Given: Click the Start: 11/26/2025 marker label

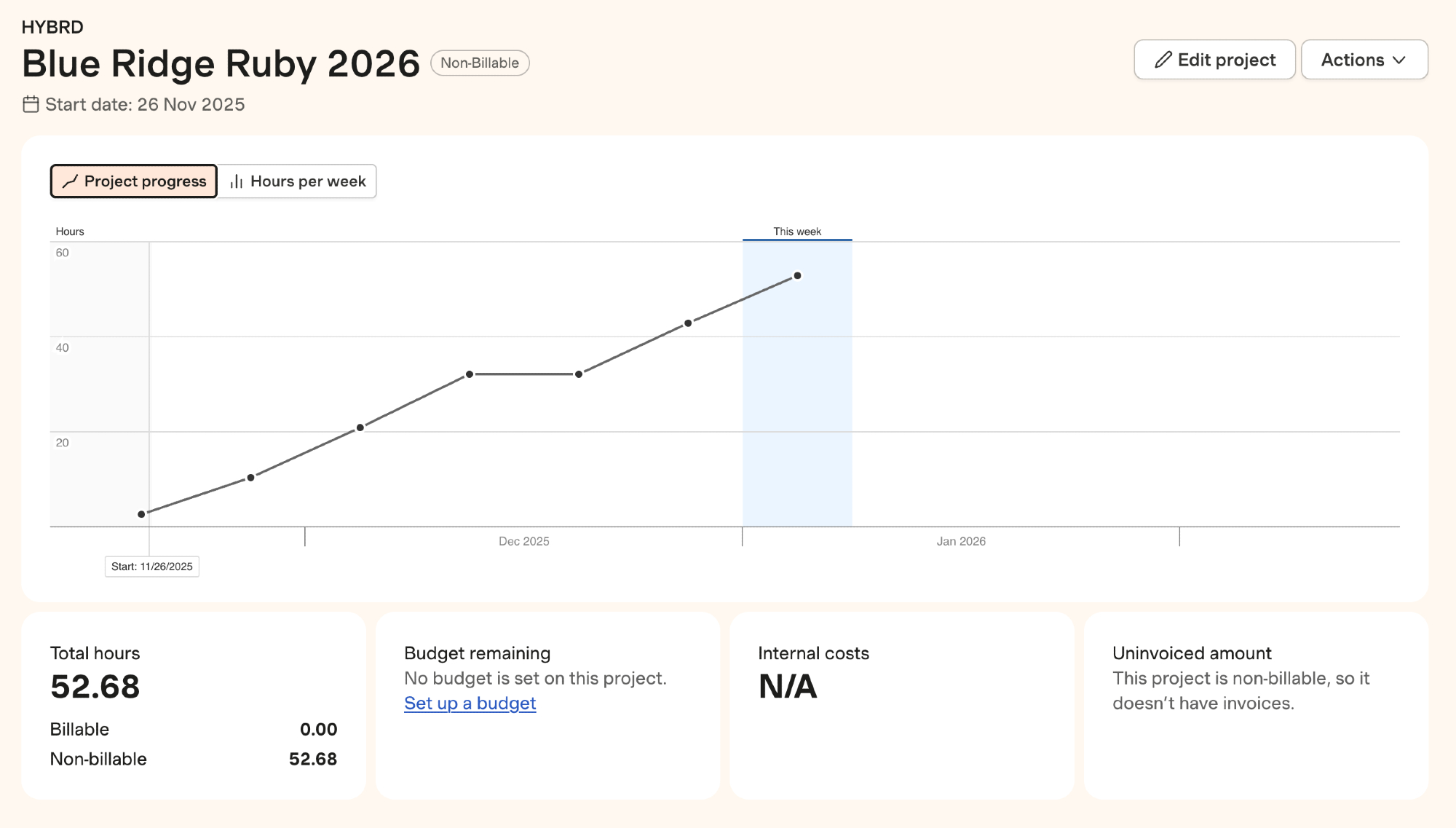Looking at the screenshot, I should pyautogui.click(x=152, y=567).
